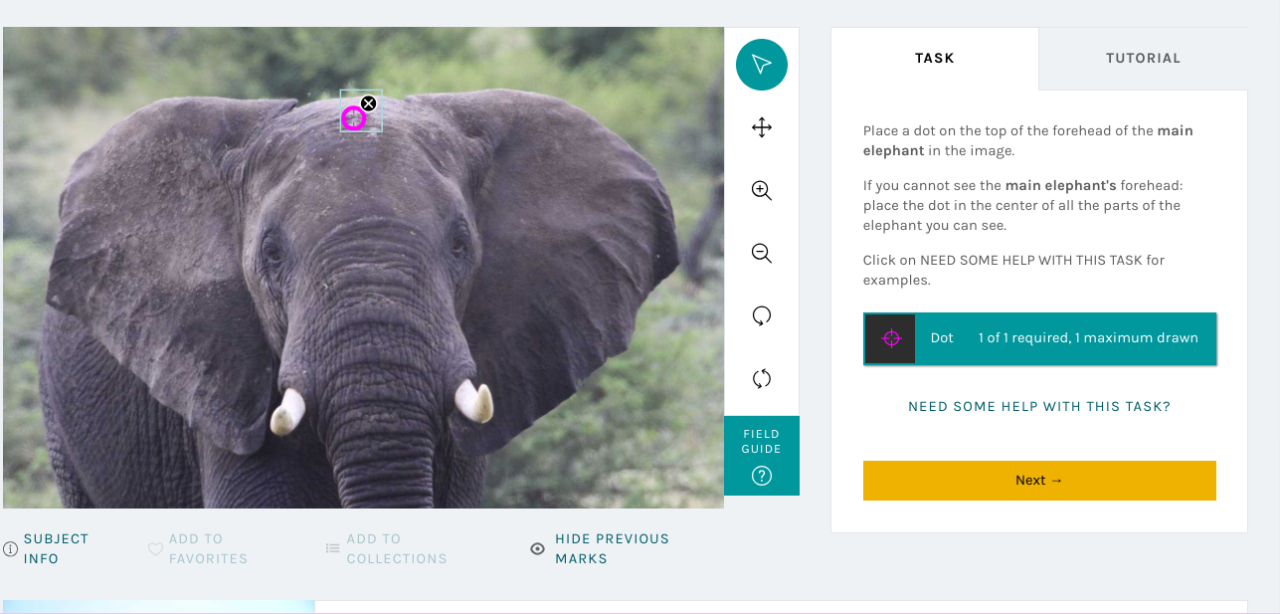Switch to the Task tab
The height and width of the screenshot is (614, 1280).
pos(934,58)
